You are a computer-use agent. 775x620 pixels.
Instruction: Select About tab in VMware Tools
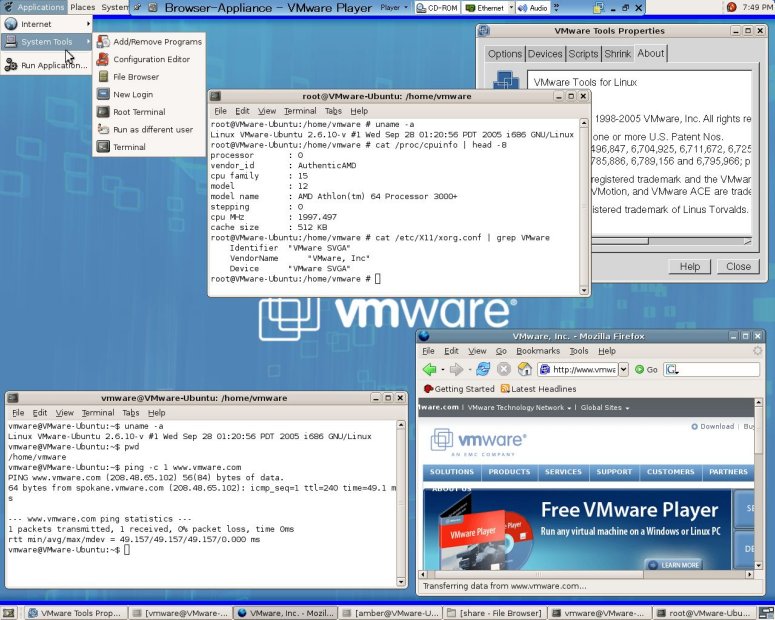point(650,53)
